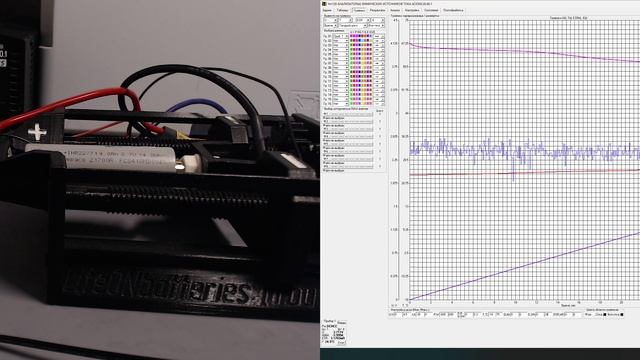This screenshot has height=360, width=640.
Task: Open the Гр 08 data source dropdown
Action: [x=340, y=68]
